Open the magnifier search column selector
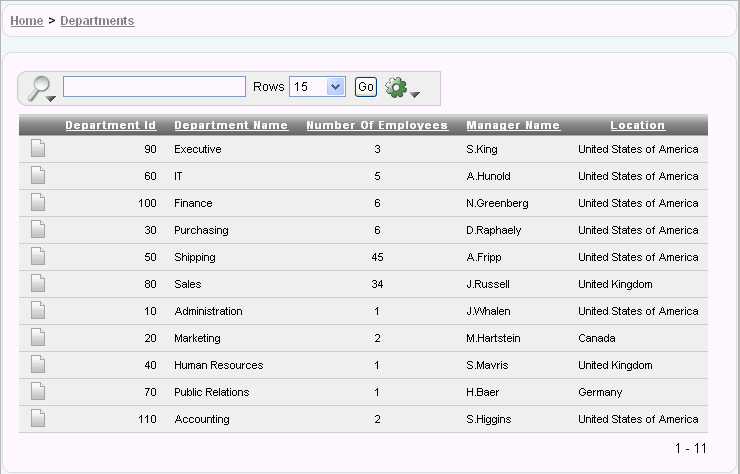 (41, 88)
